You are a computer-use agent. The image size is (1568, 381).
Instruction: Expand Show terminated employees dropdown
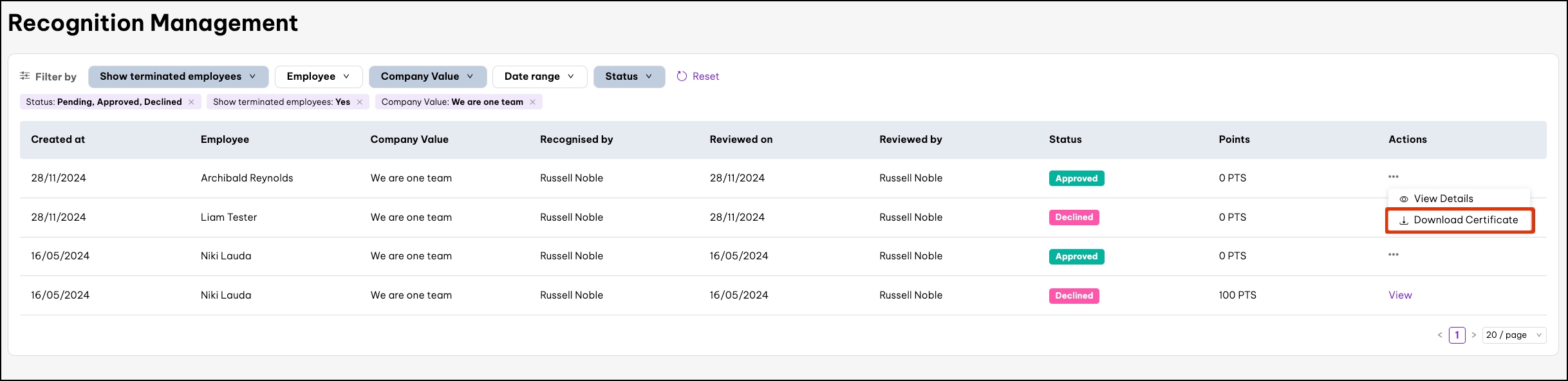point(178,77)
